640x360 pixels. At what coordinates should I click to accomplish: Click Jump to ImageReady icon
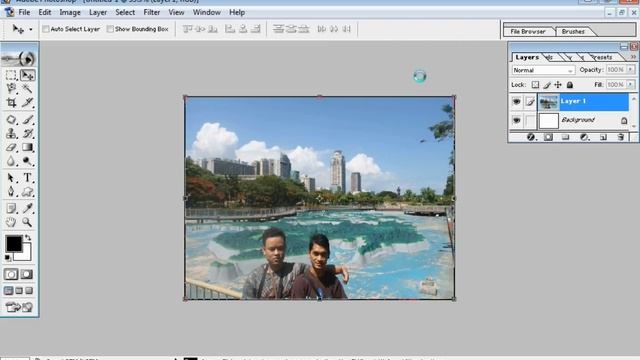pos(19,307)
